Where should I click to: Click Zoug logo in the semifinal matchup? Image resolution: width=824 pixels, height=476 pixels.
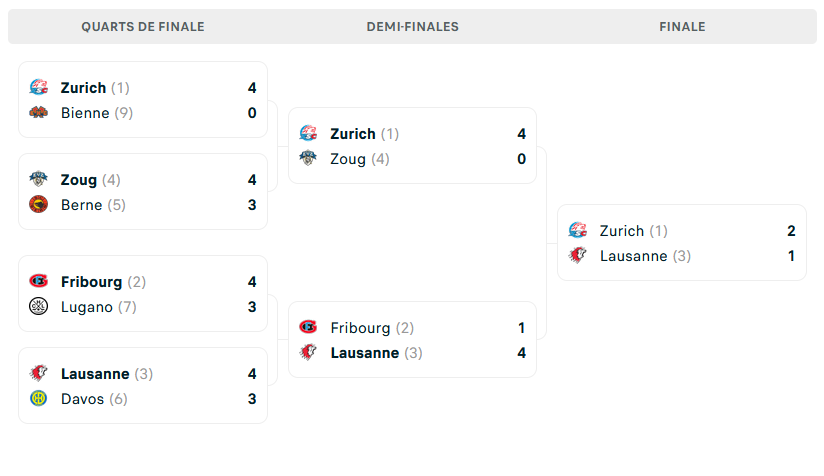(309, 159)
